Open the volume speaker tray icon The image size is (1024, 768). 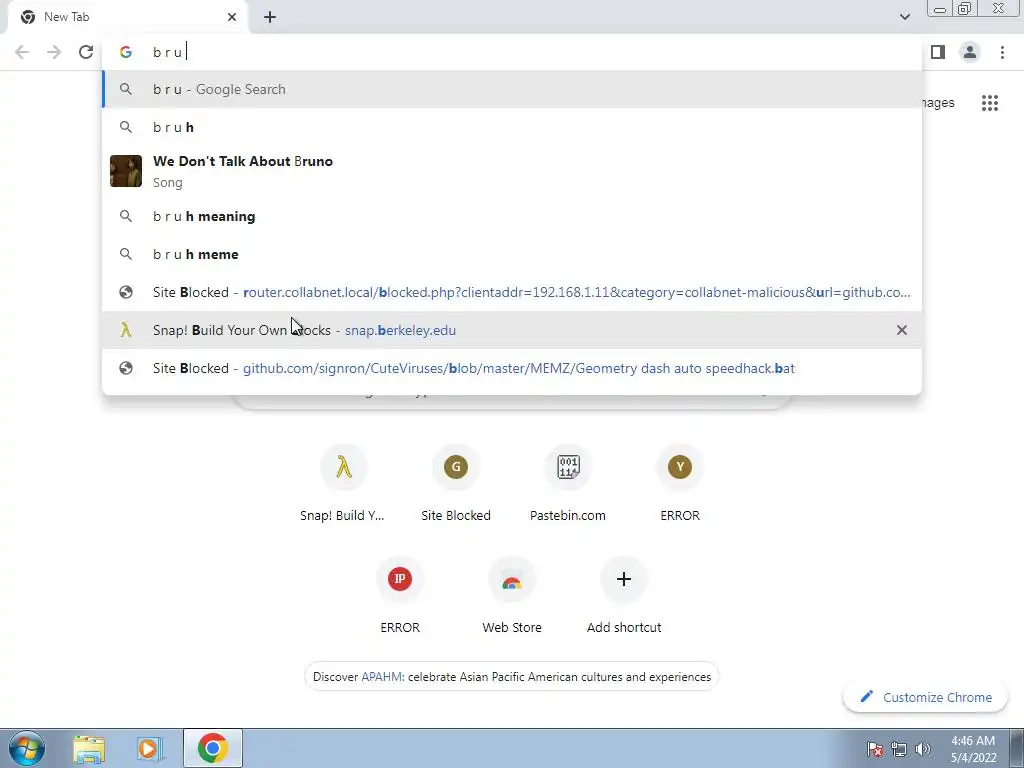point(923,749)
